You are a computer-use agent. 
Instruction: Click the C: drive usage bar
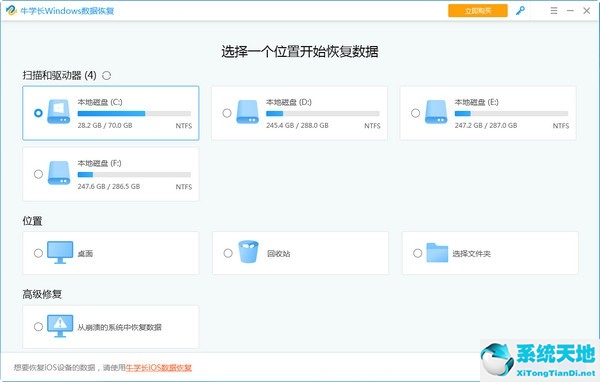[134, 113]
